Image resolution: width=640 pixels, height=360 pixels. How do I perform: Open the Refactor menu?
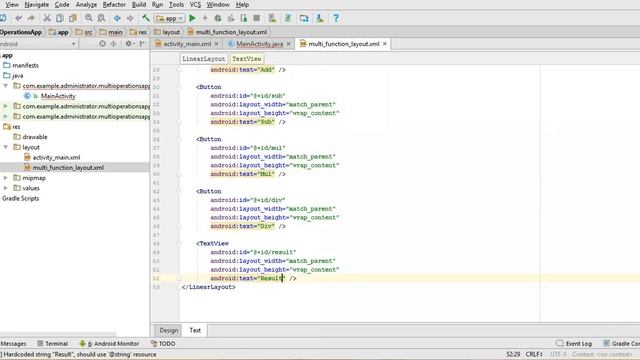pos(114,5)
